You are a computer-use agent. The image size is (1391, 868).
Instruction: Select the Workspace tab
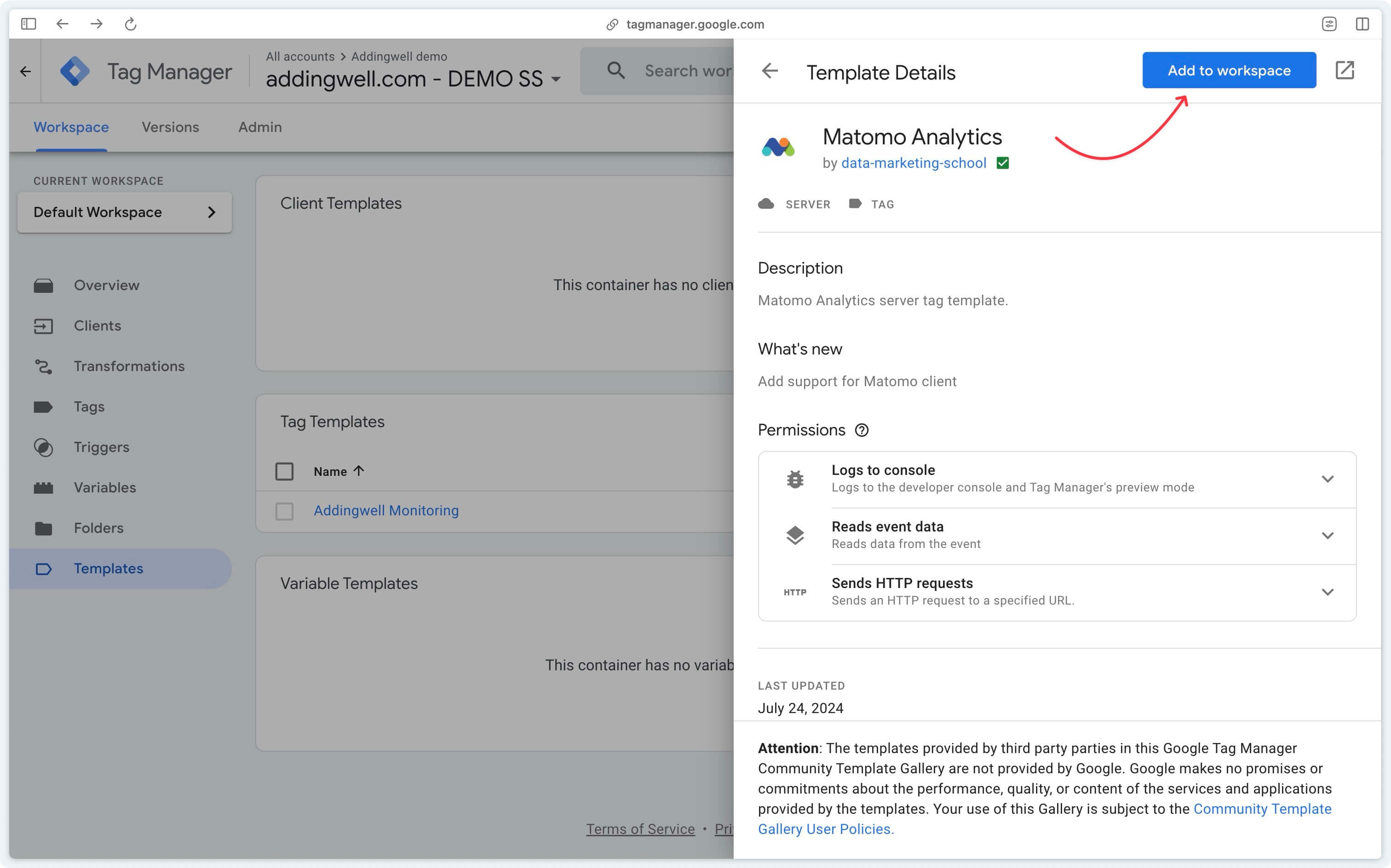[71, 127]
